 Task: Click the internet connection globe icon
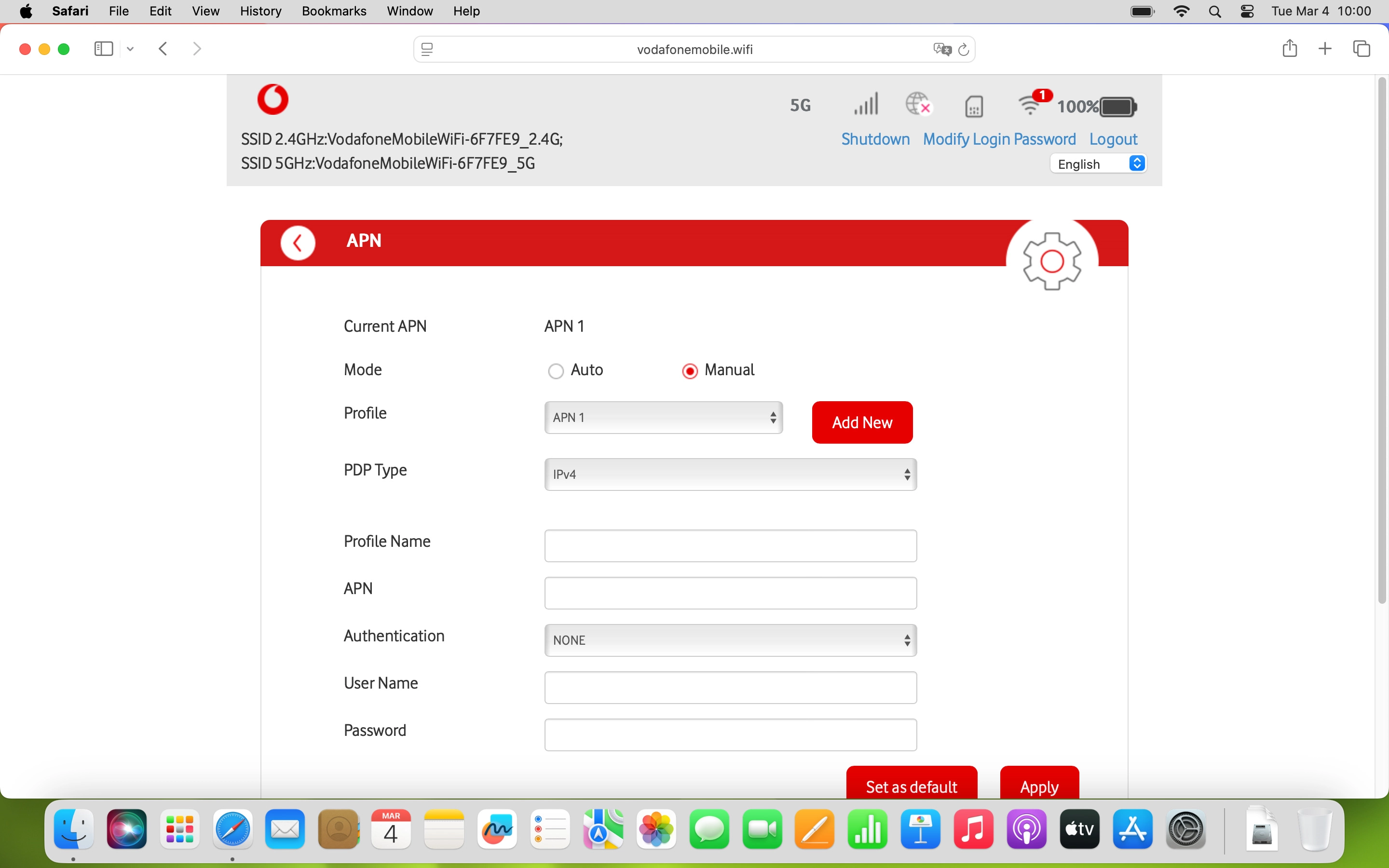point(918,105)
